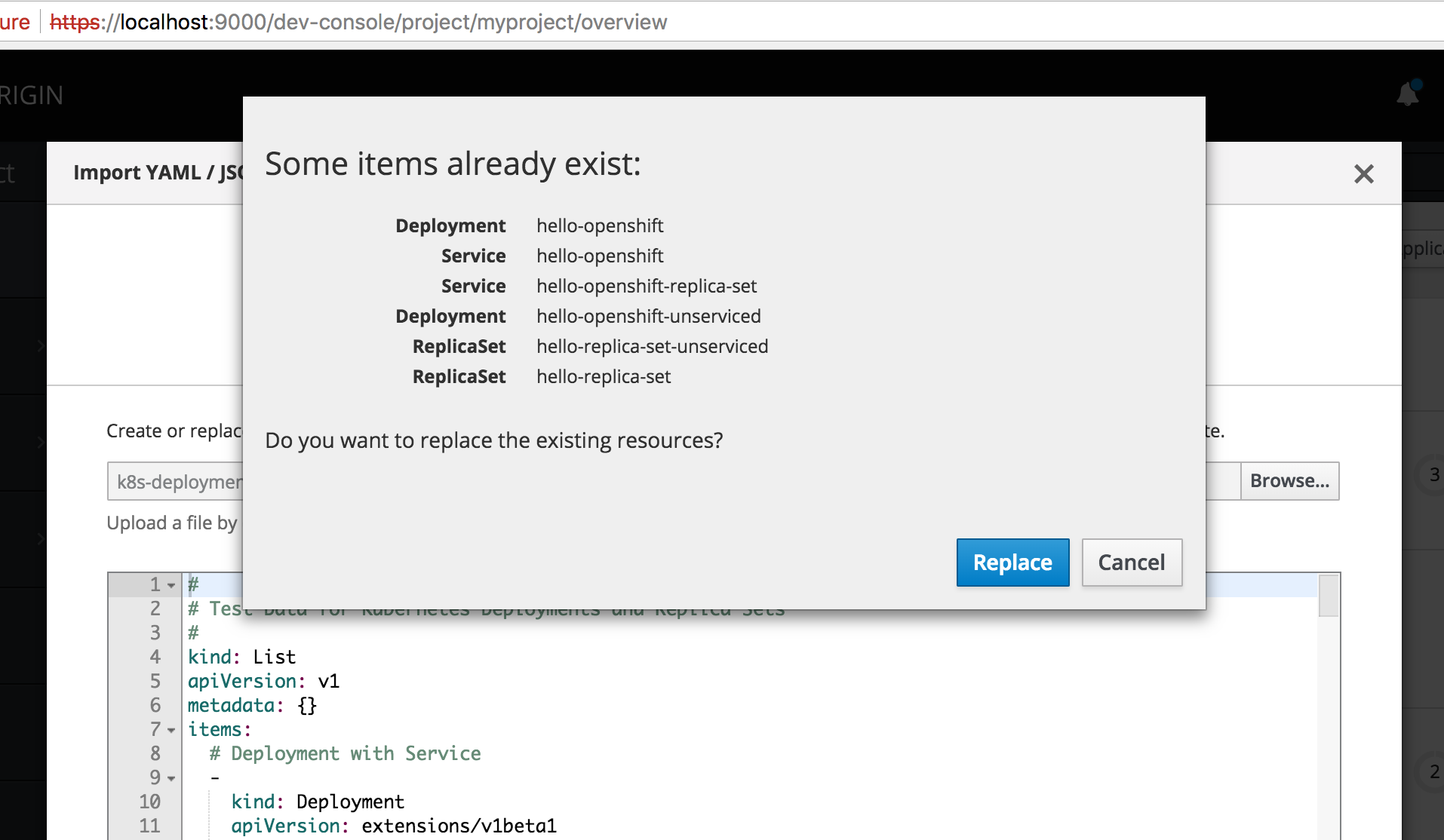Screen dimensions: 1444x840
Task: Cancel the resource replacement dialog
Action: click(1131, 562)
